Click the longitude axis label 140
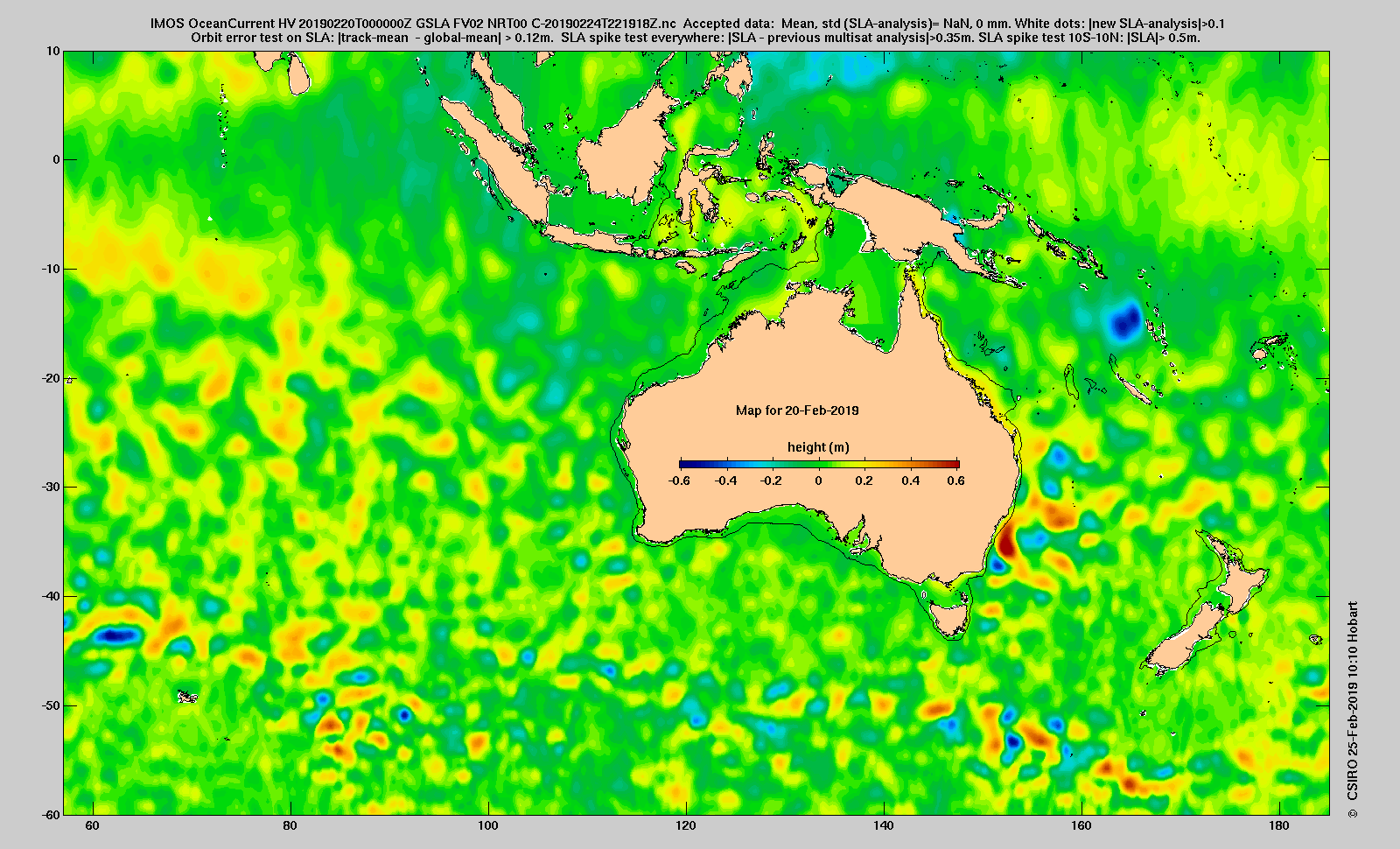 click(884, 826)
